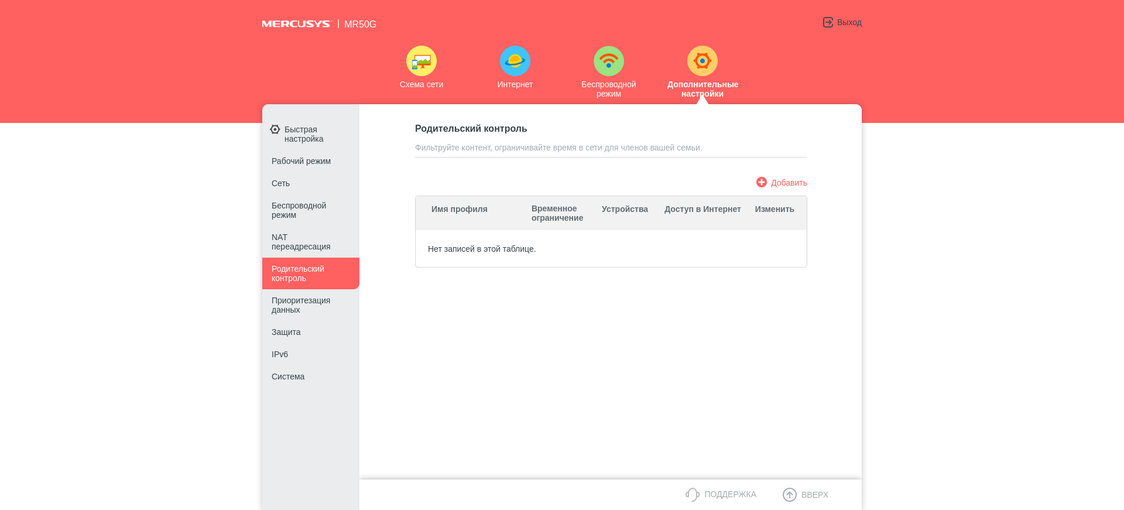The image size is (1124, 510).
Task: Open Приоритезация данных settings
Action: [x=301, y=305]
